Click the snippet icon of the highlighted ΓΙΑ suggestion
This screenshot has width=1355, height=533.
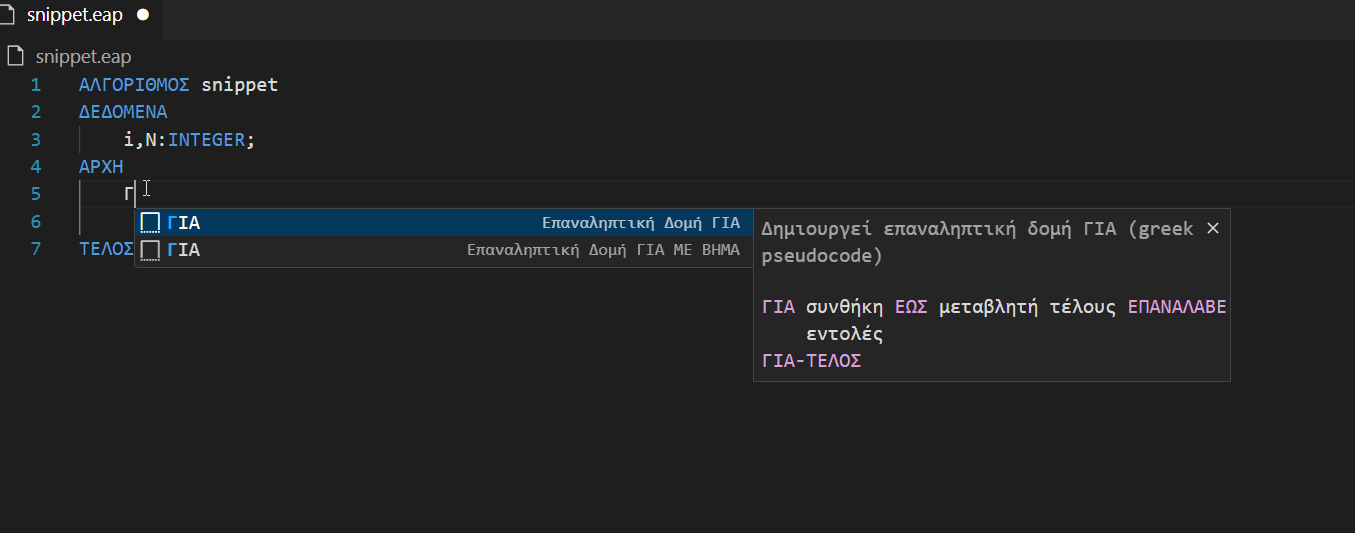[151, 222]
